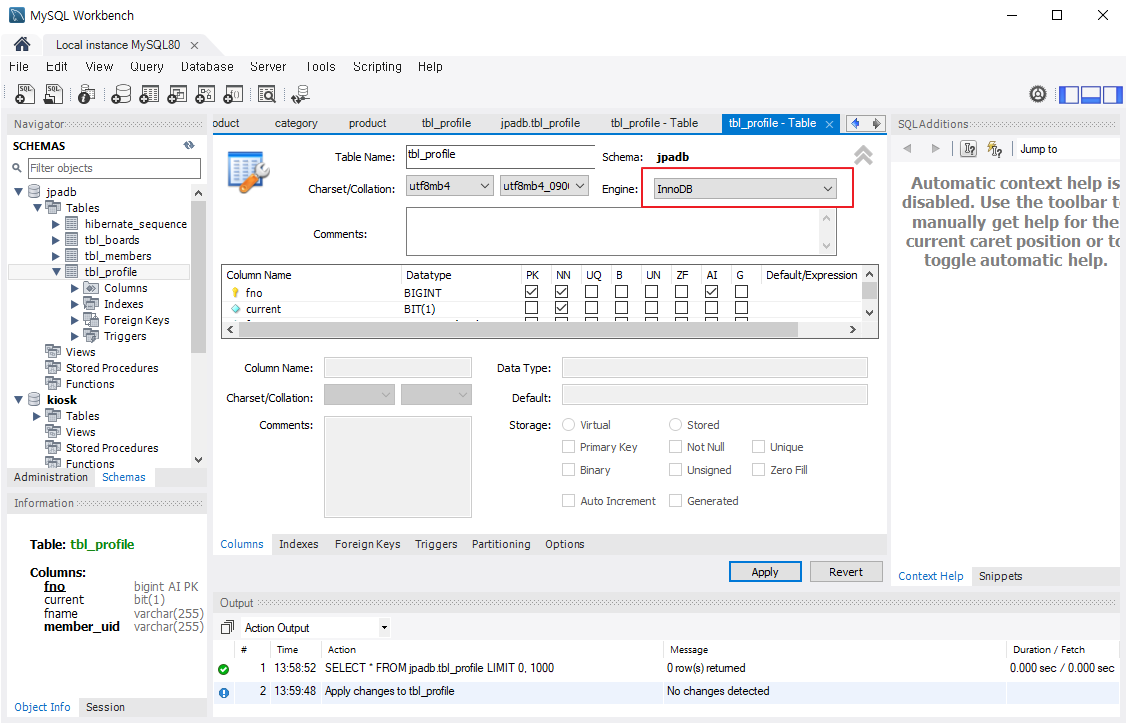Click the Table Name input field
This screenshot has height=724, width=1127.
(x=500, y=156)
